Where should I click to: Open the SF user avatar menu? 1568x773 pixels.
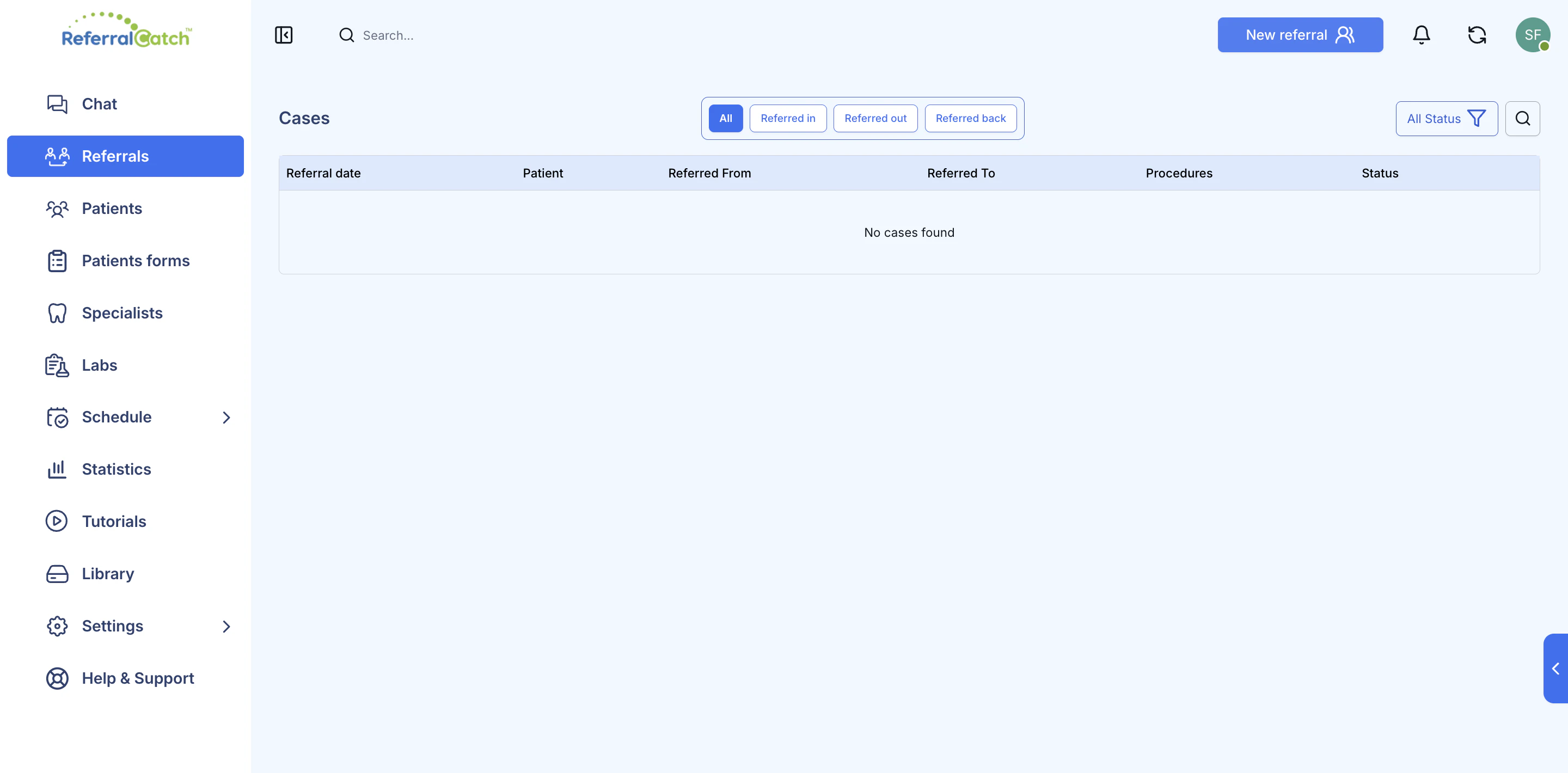(1533, 35)
